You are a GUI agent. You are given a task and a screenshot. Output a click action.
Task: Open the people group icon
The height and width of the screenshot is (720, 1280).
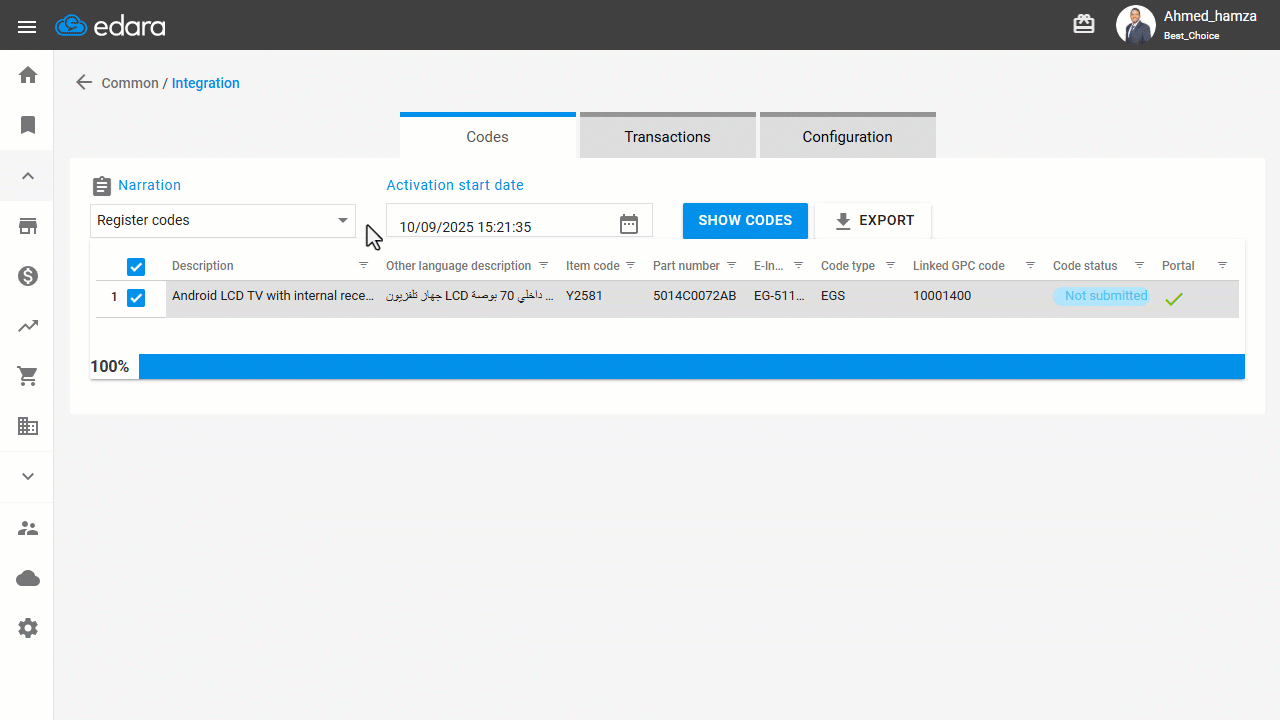(28, 528)
